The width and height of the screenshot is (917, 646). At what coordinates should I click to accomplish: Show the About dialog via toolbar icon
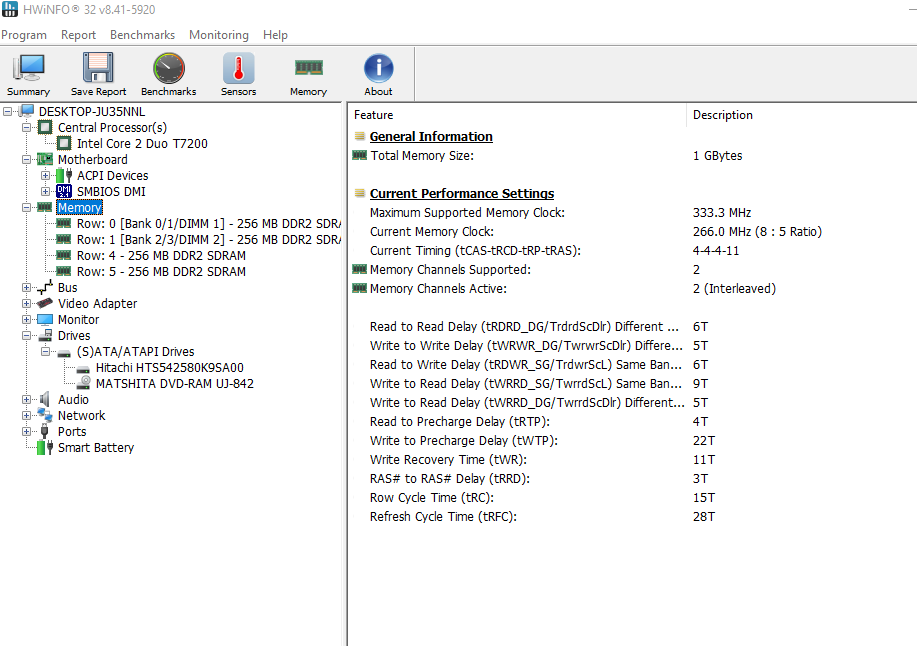[x=377, y=70]
